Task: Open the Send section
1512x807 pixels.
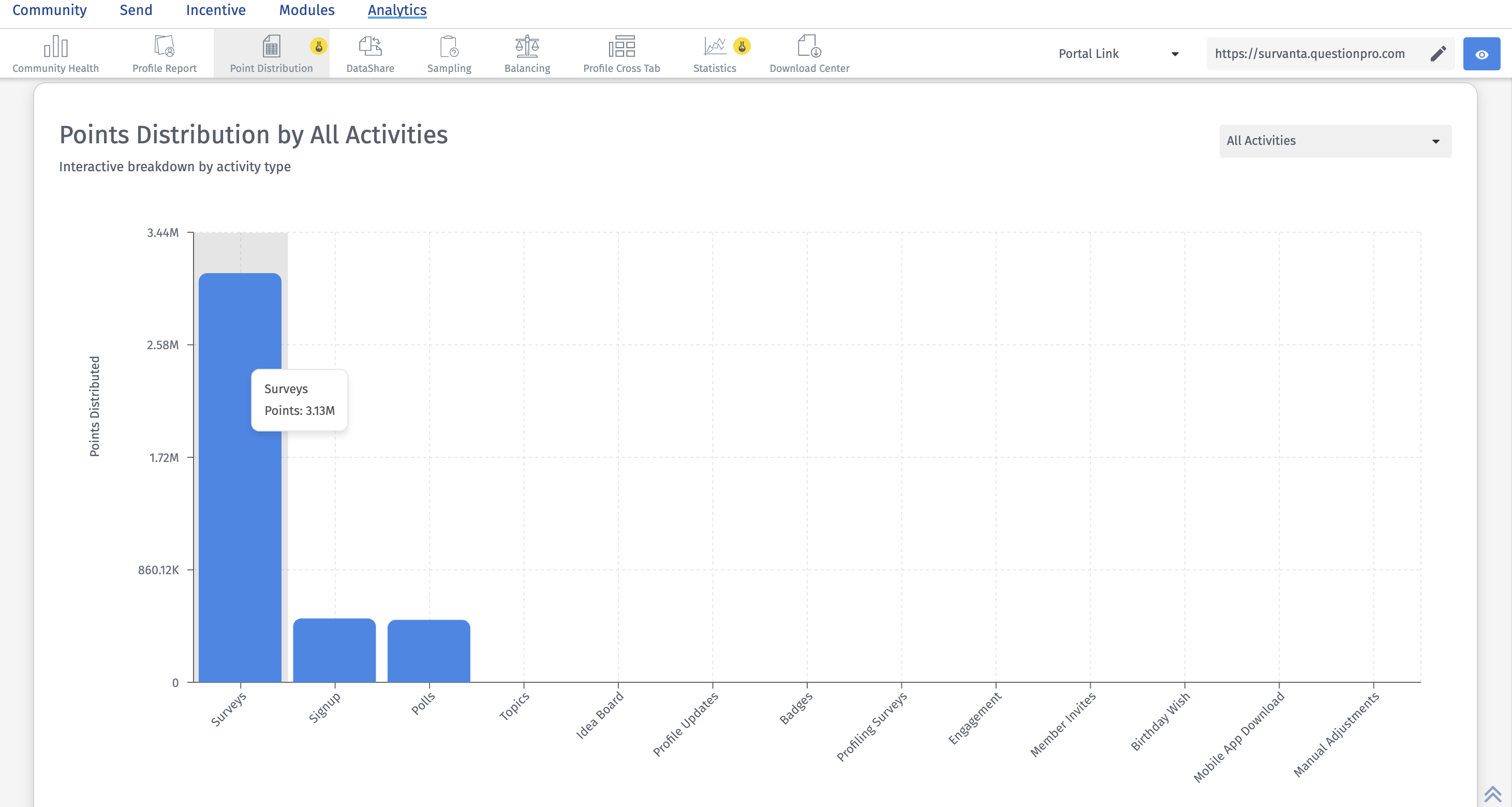Action: pyautogui.click(x=136, y=10)
